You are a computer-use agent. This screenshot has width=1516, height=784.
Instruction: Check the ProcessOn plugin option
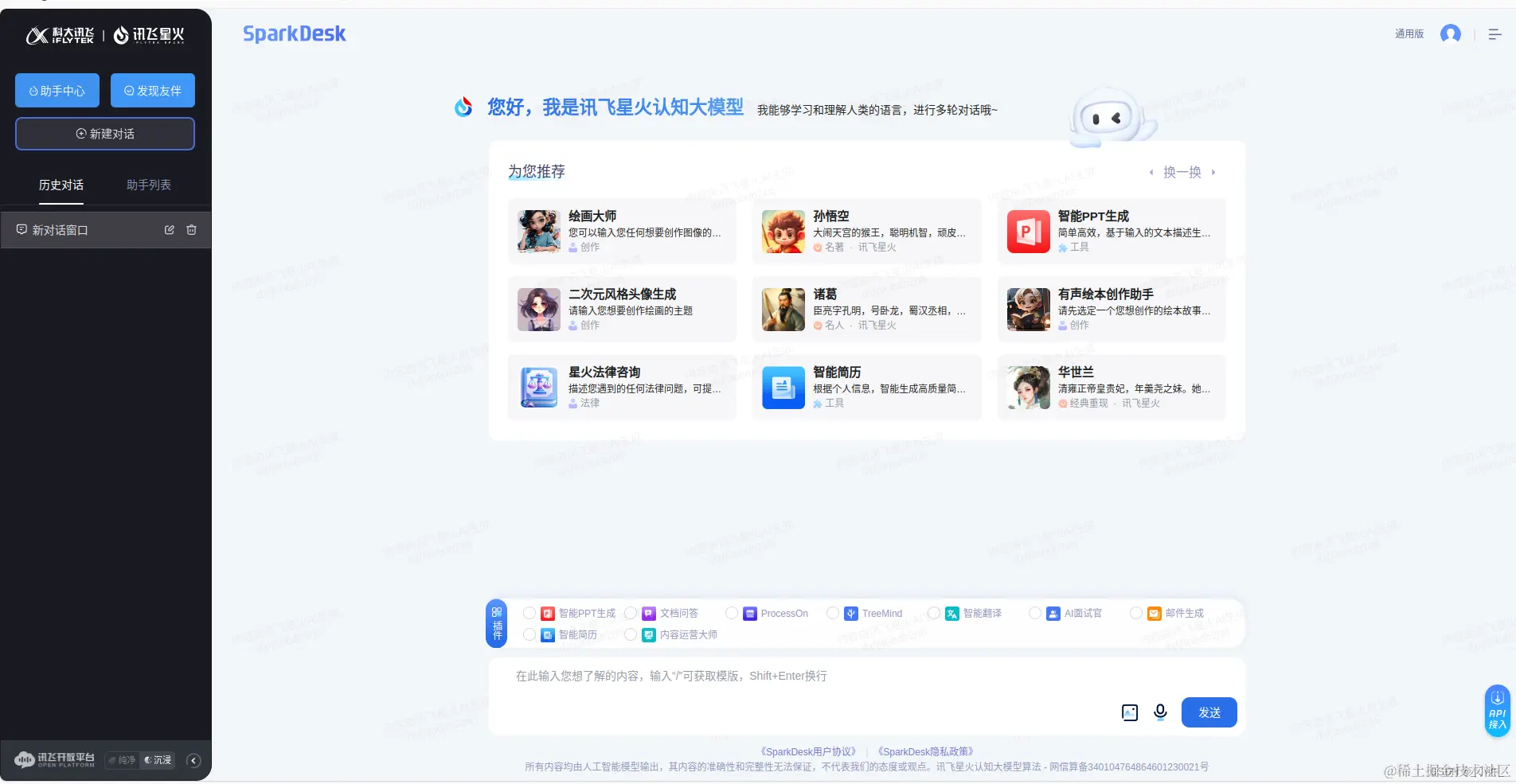tap(731, 613)
